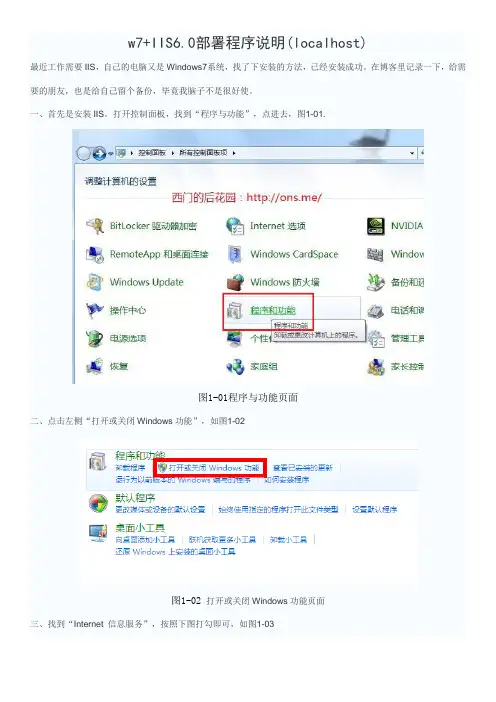Screen dimensions: 496x702
Task: Click the Recovery icon
Action: coord(95,366)
